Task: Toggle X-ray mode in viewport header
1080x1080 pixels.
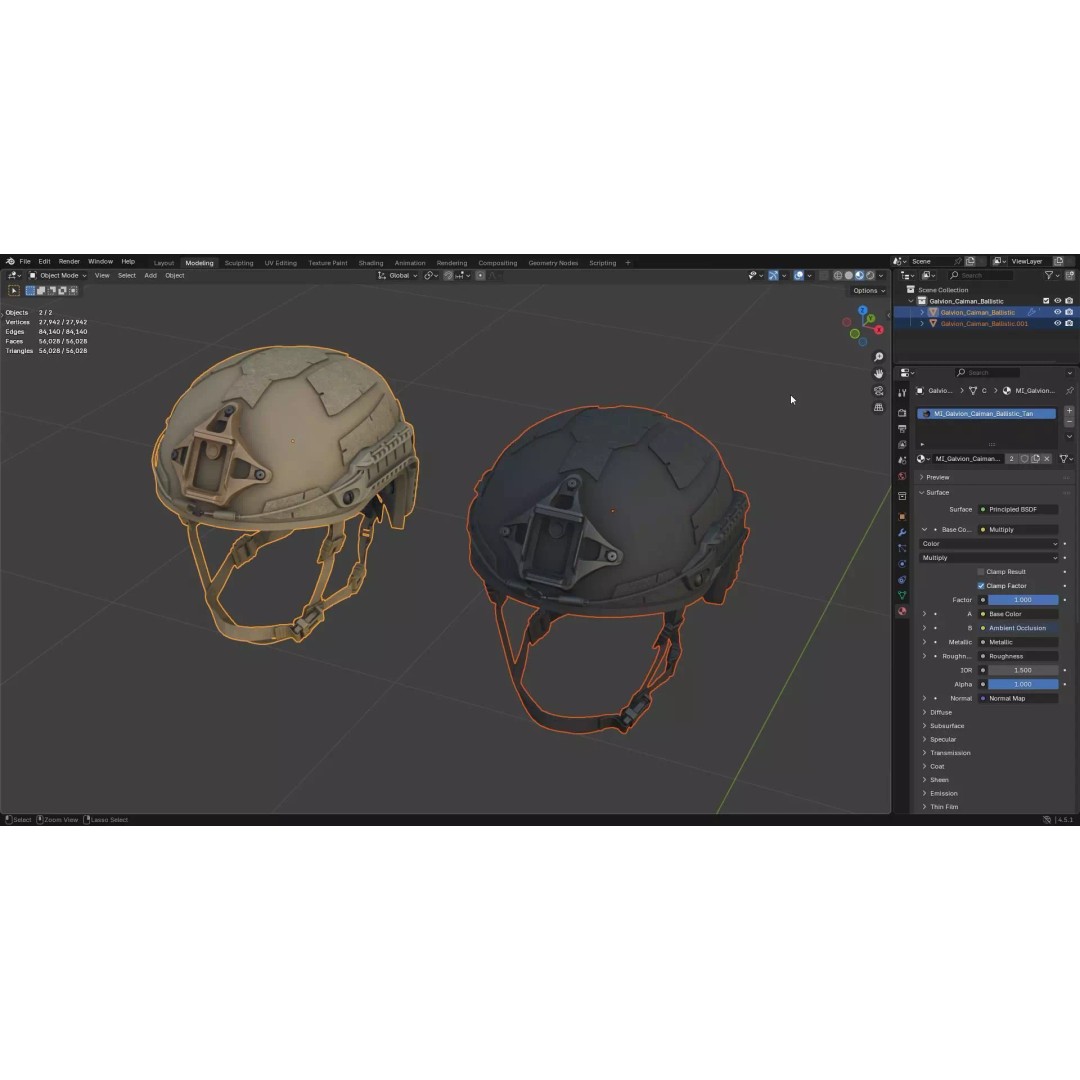Action: [x=824, y=276]
